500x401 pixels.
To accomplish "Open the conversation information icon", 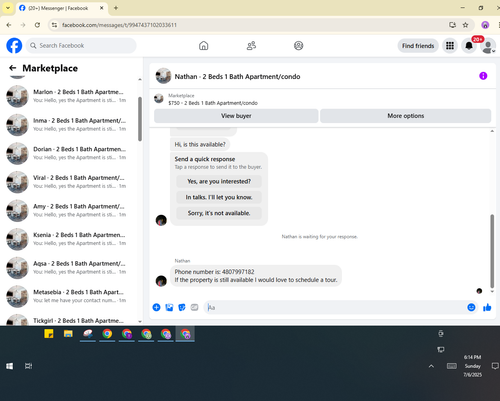I will pos(483,76).
